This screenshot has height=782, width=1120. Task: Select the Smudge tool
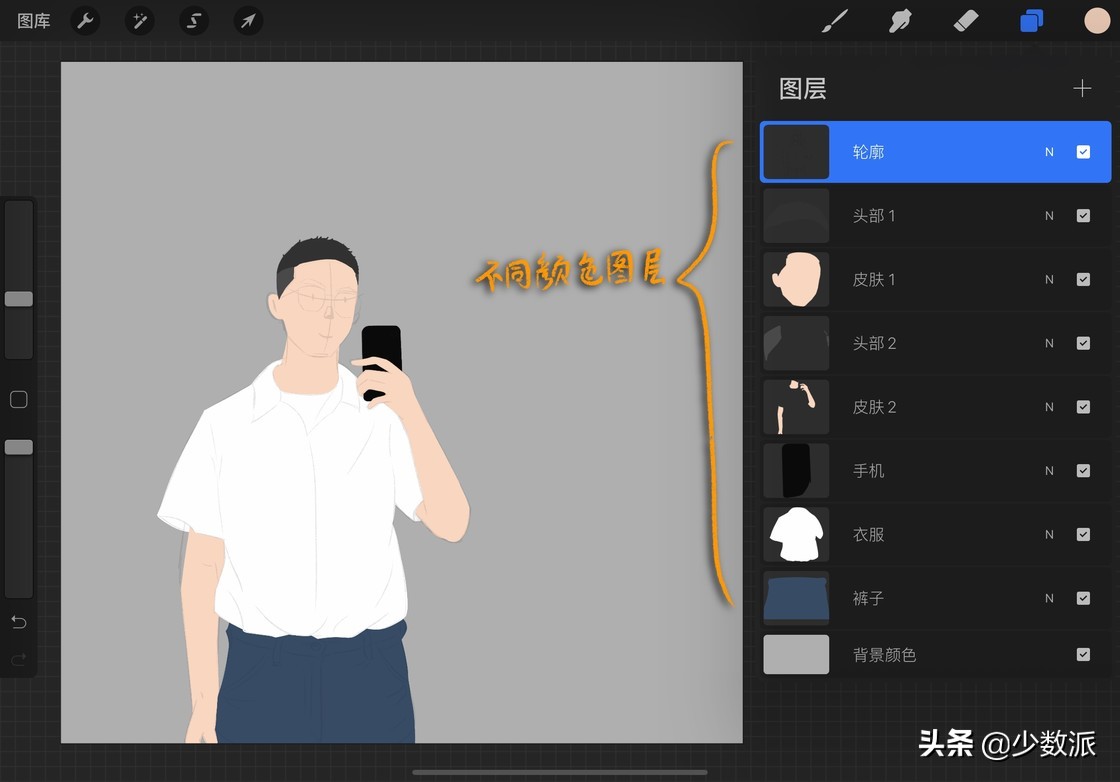900,20
